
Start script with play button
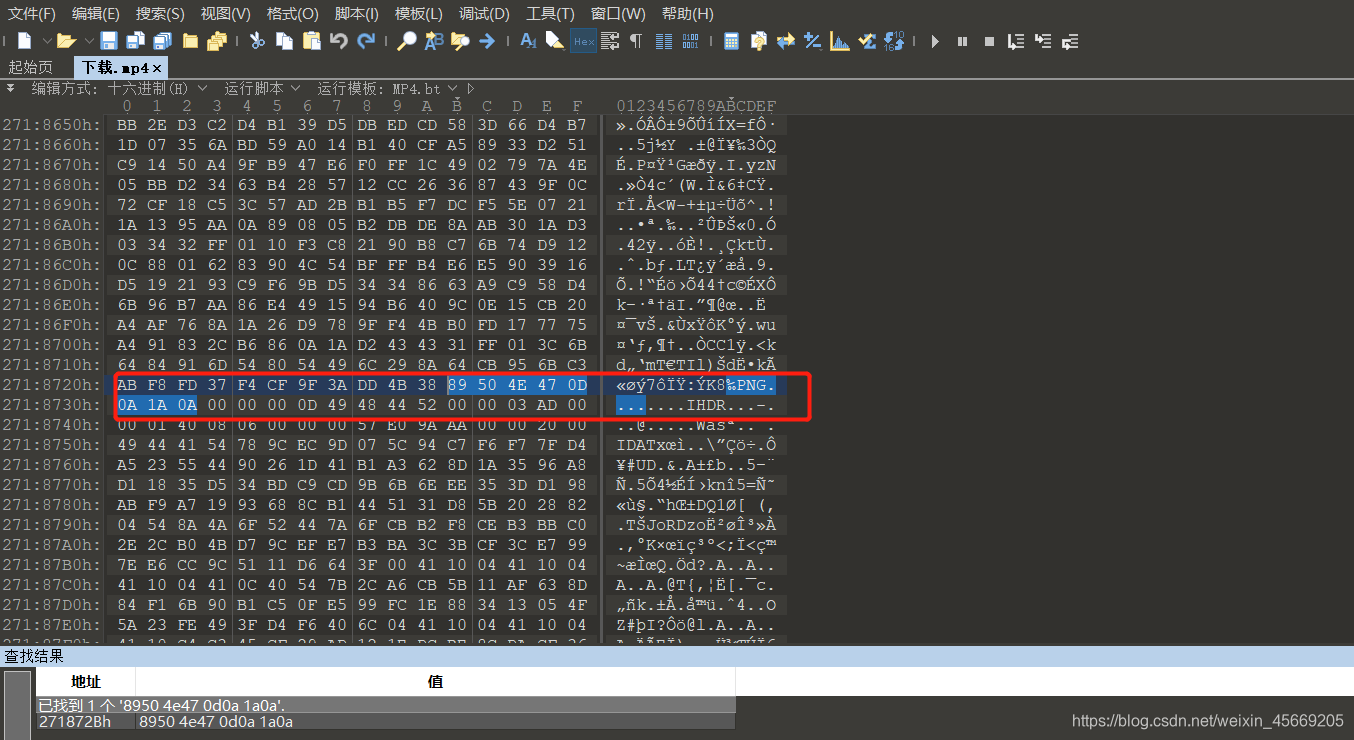(x=935, y=41)
